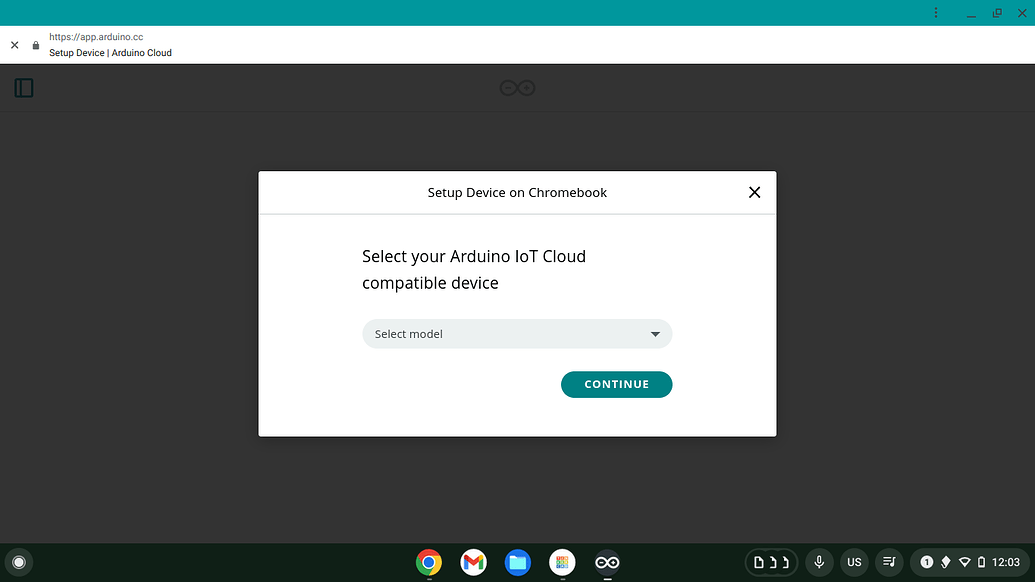Open the Select model dropdown
This screenshot has height=582, width=1035.
tap(516, 333)
